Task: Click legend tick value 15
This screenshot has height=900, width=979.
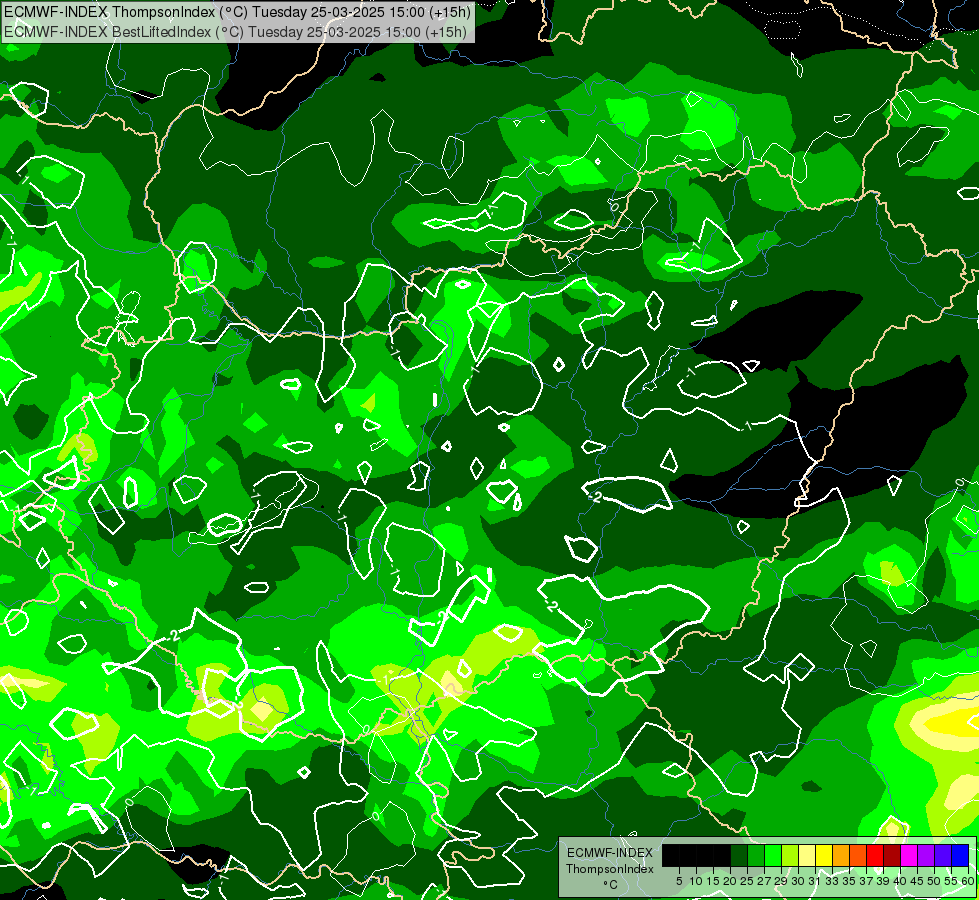Action: [713, 881]
